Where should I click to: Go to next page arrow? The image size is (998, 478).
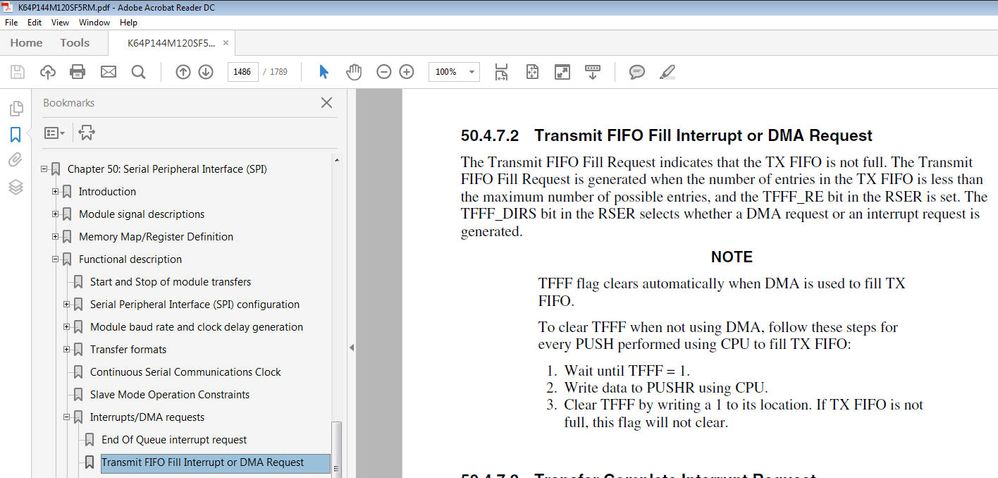tap(206, 72)
